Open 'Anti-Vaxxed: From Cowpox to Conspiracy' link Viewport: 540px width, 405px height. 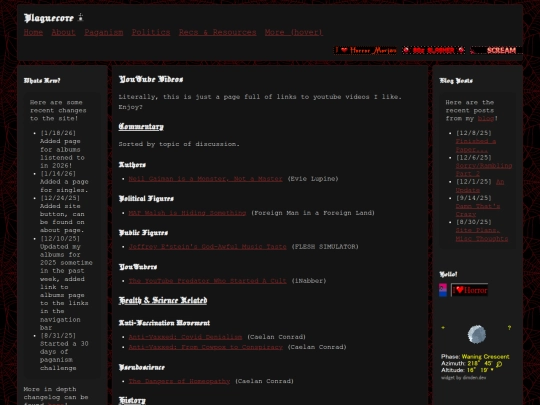(x=206, y=347)
